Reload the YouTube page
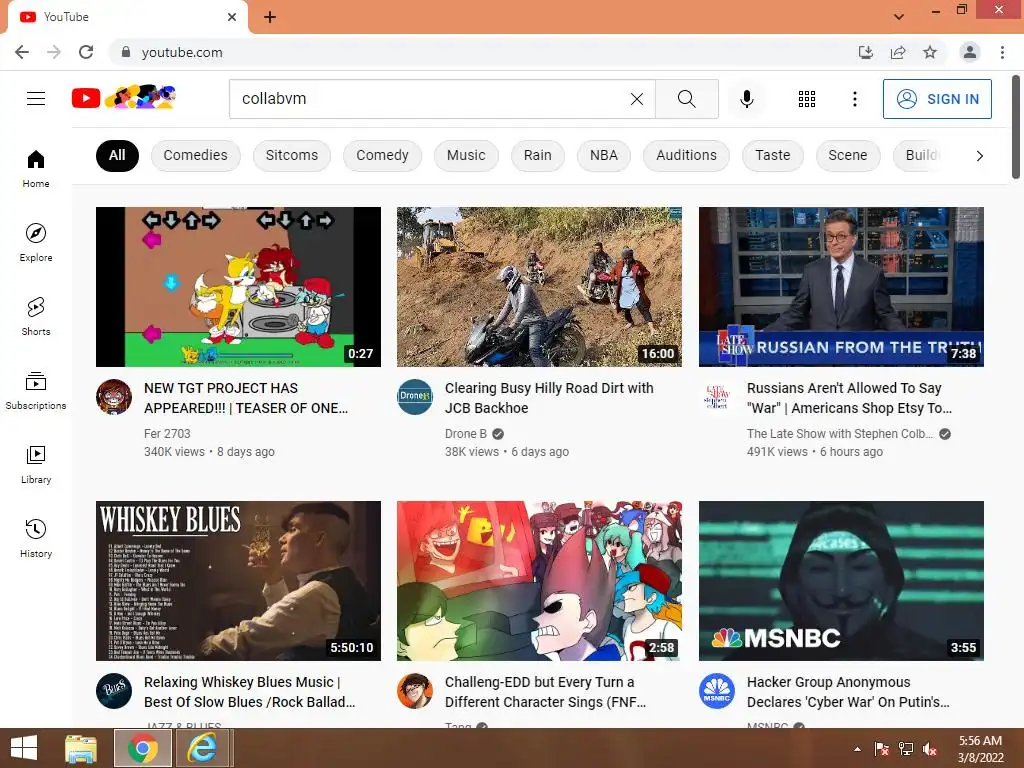This screenshot has width=1024, height=768. (x=86, y=52)
